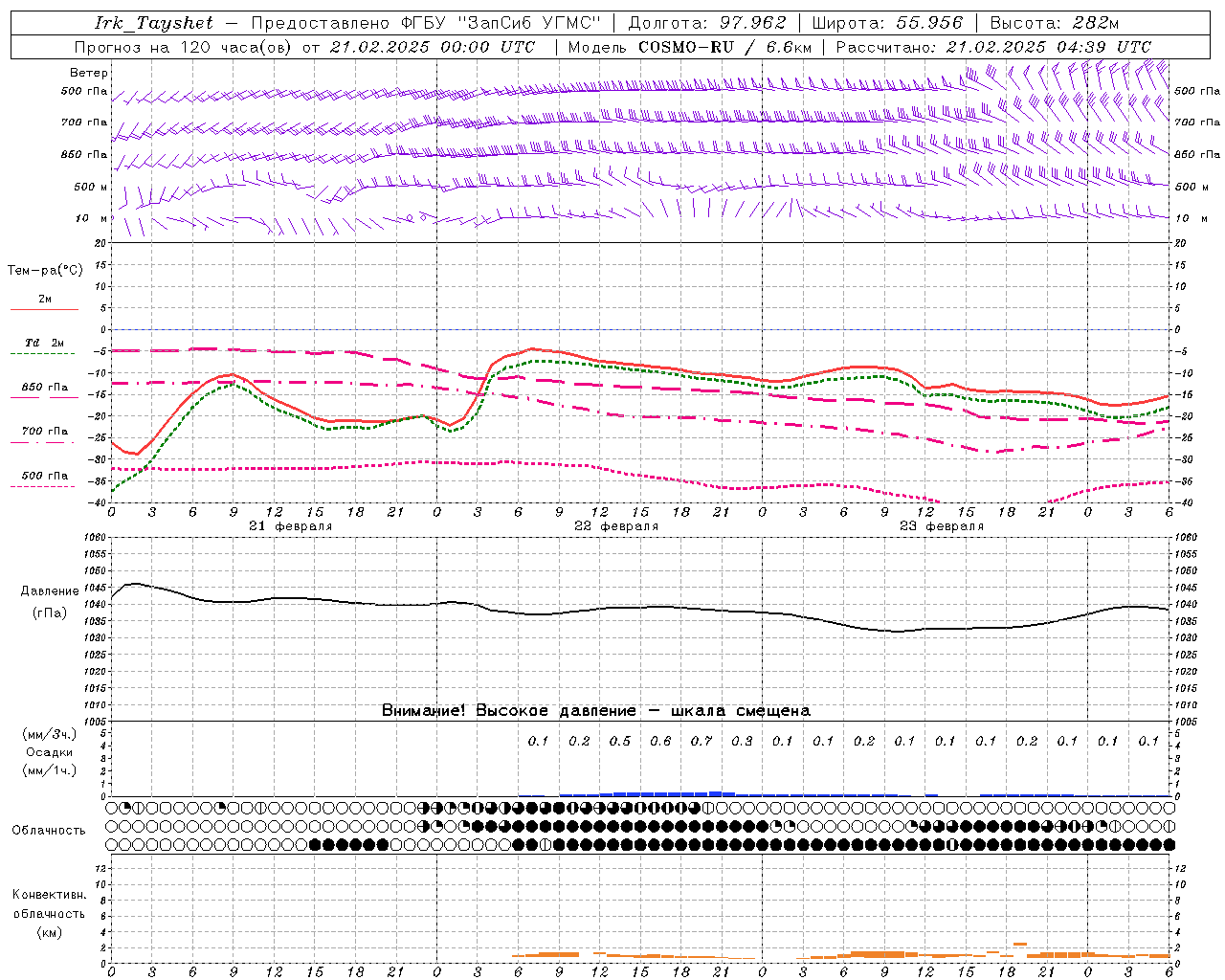
Task: Click the Ветер wind panel label
Action: (89, 73)
